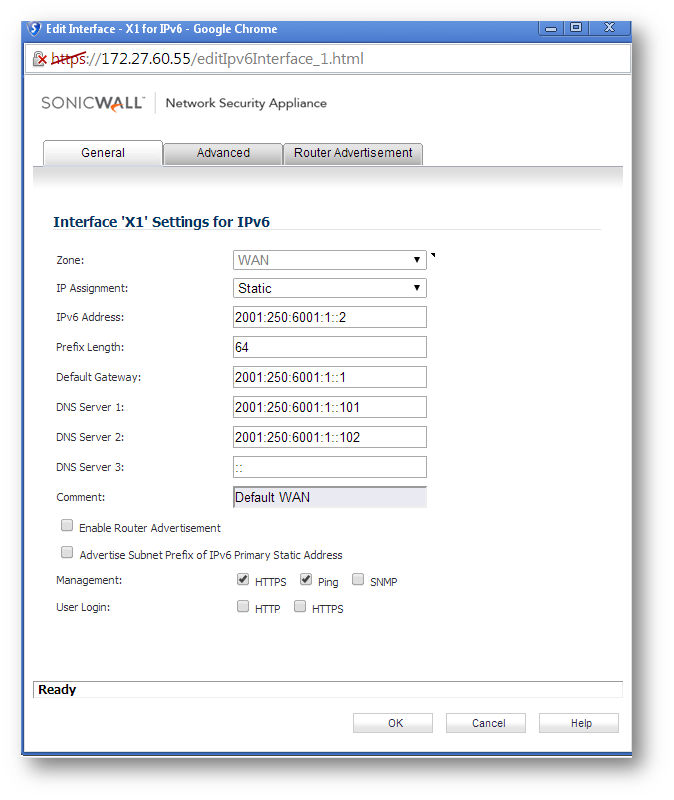Click the OK button
This screenshot has width=674, height=800.
coord(393,723)
